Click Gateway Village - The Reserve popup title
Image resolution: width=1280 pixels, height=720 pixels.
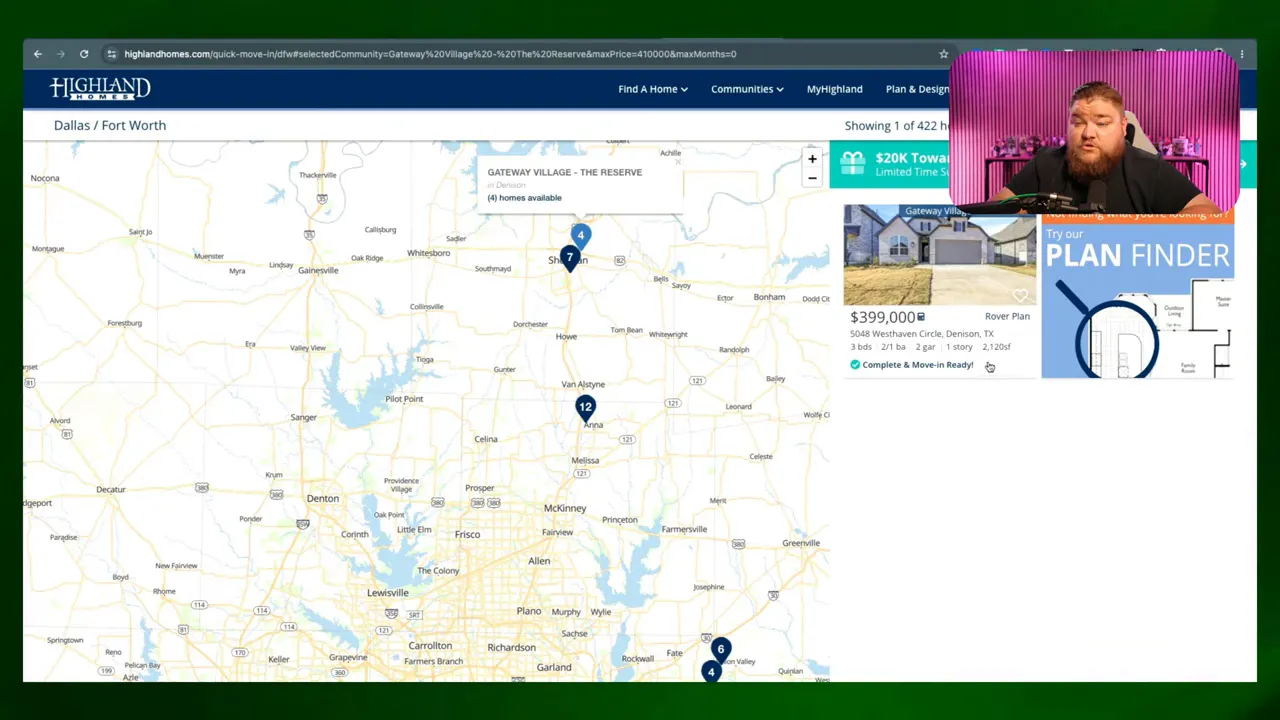click(565, 172)
